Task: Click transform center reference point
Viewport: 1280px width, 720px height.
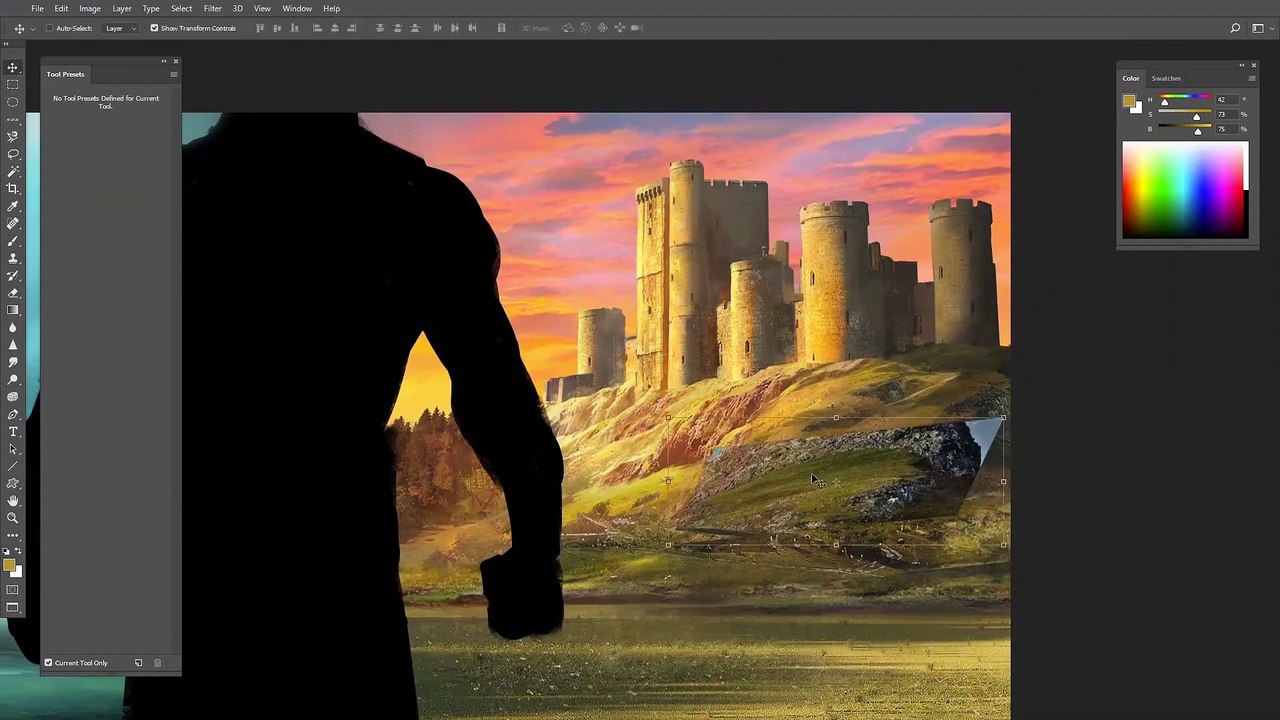Action: (x=836, y=482)
